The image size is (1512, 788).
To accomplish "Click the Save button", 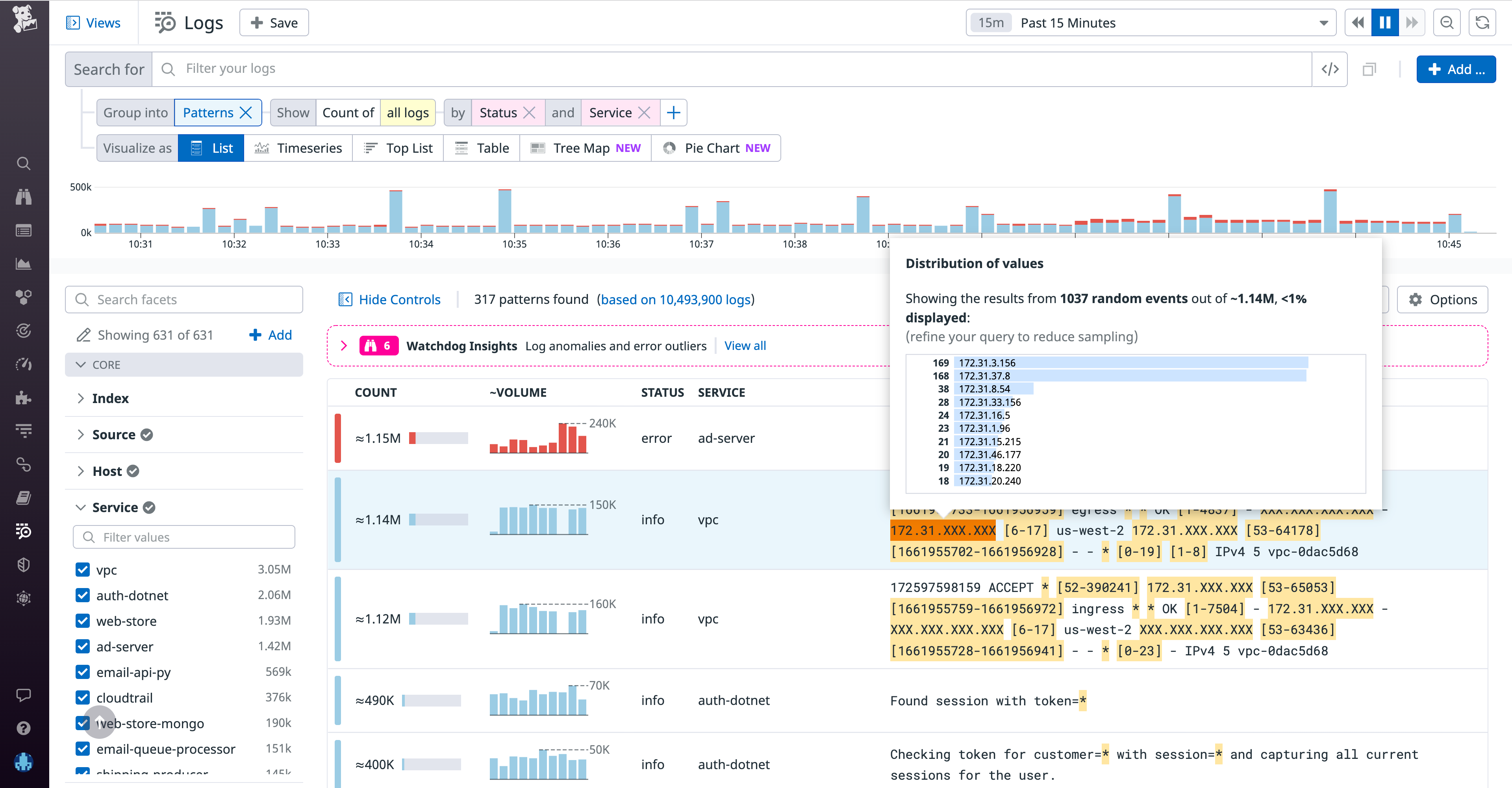I will (274, 22).
